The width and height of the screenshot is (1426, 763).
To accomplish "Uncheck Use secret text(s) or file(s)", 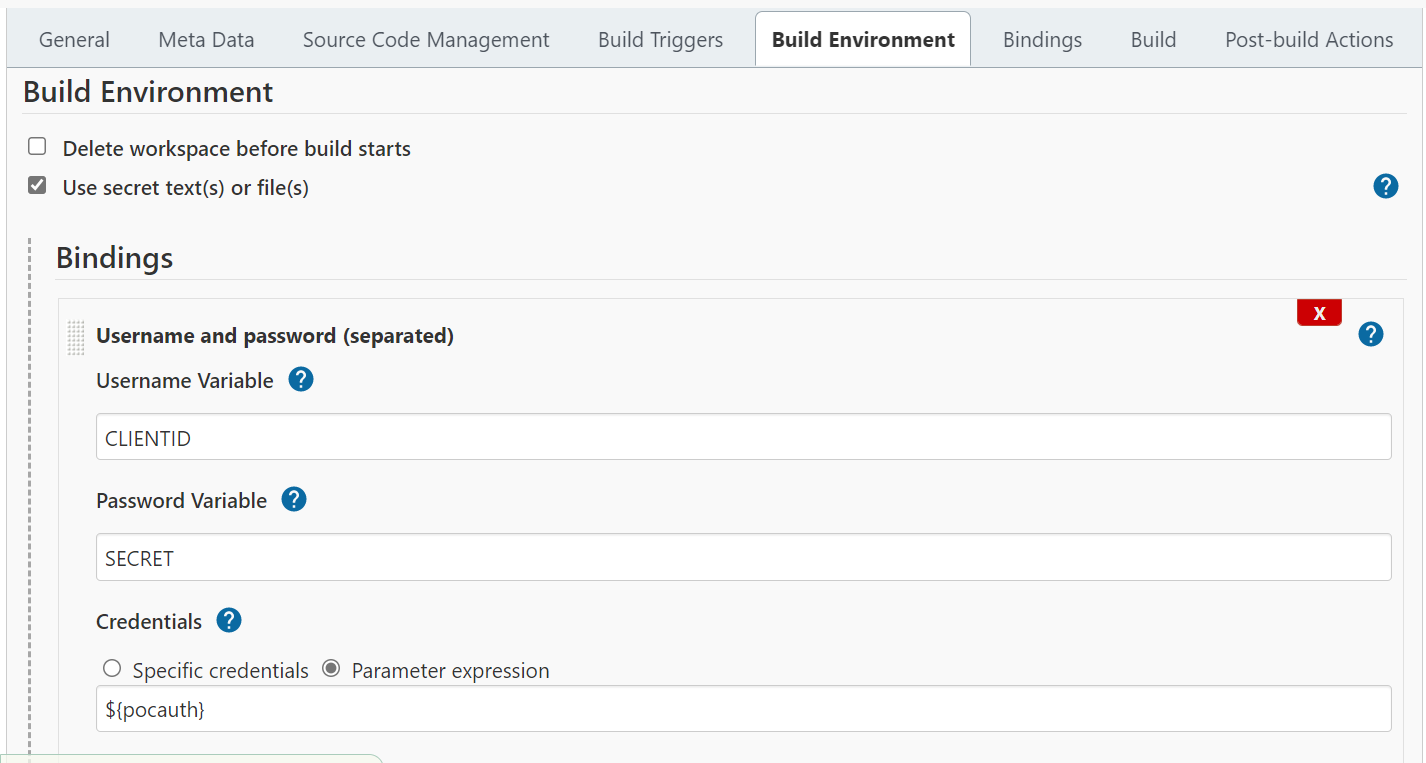I will point(38,185).
